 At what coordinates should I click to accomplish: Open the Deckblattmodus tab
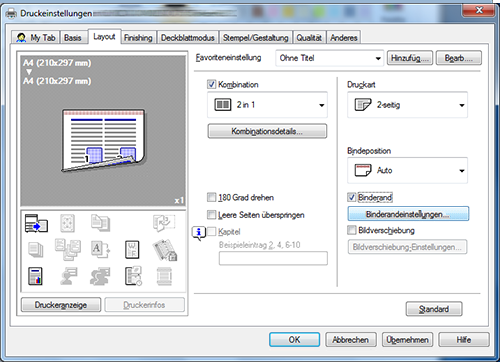[x=188, y=38]
